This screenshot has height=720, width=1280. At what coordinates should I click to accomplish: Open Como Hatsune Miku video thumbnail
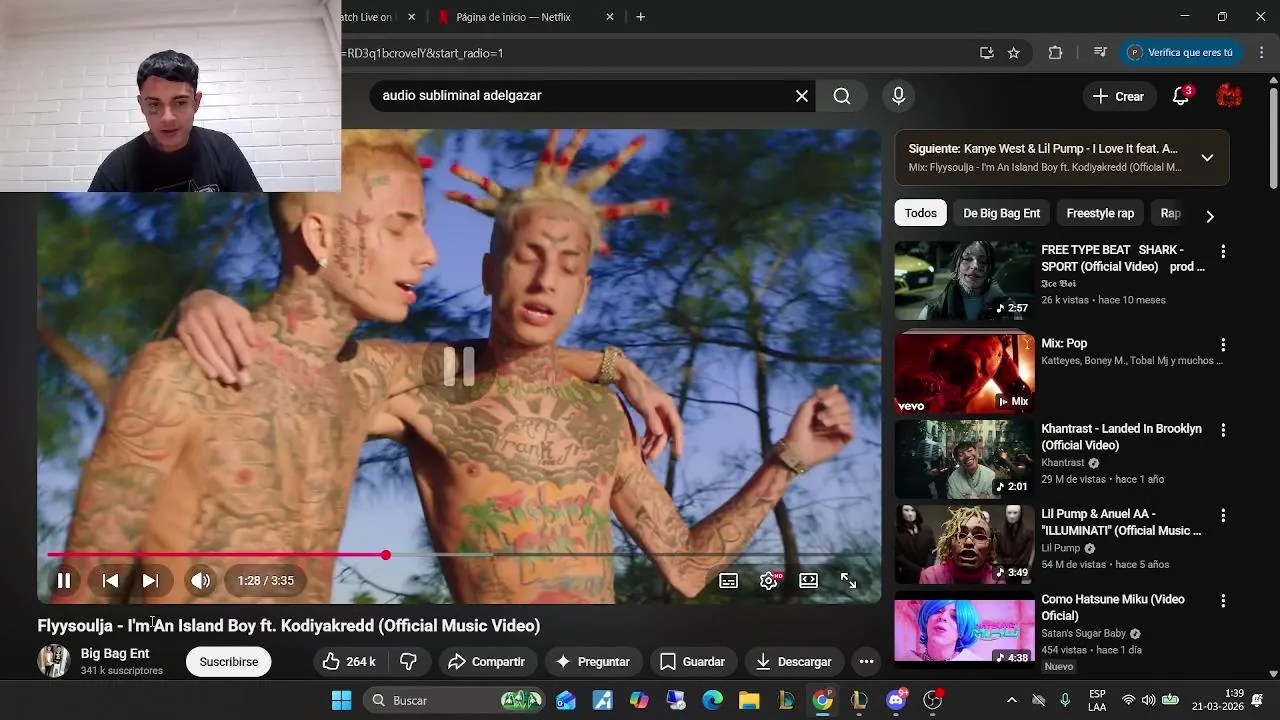(x=964, y=629)
